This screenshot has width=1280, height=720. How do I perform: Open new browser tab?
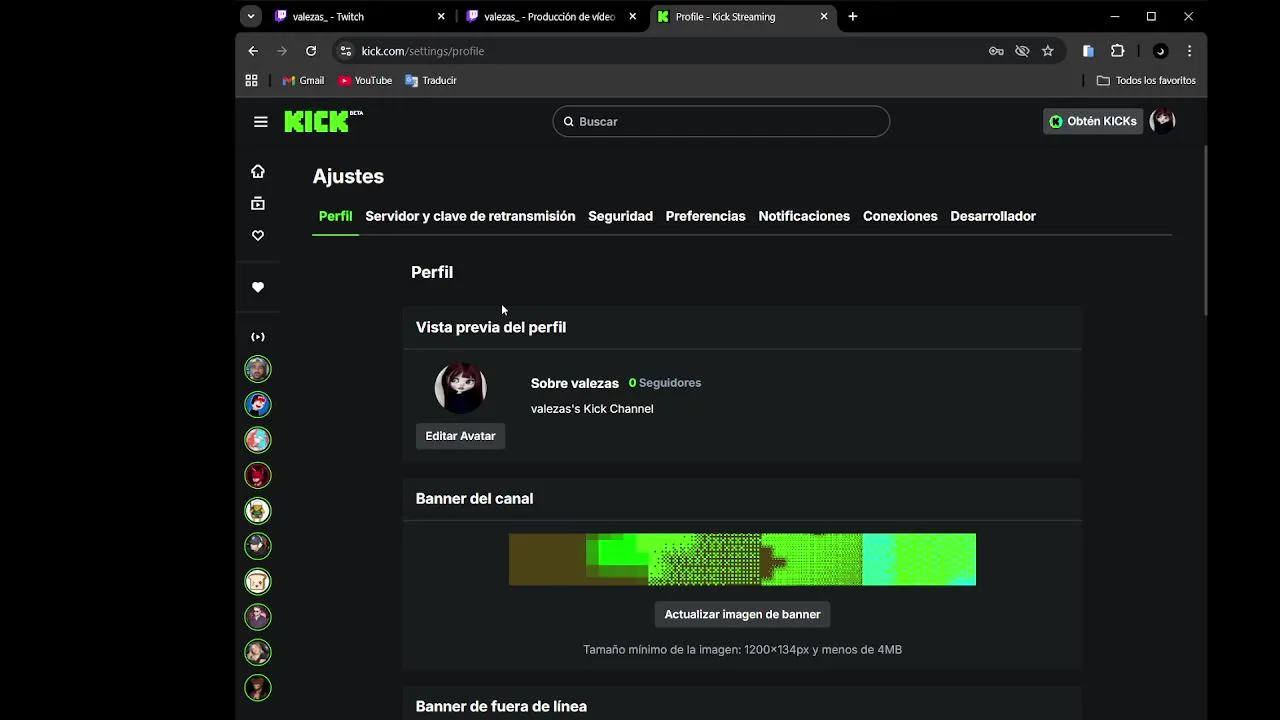[852, 16]
